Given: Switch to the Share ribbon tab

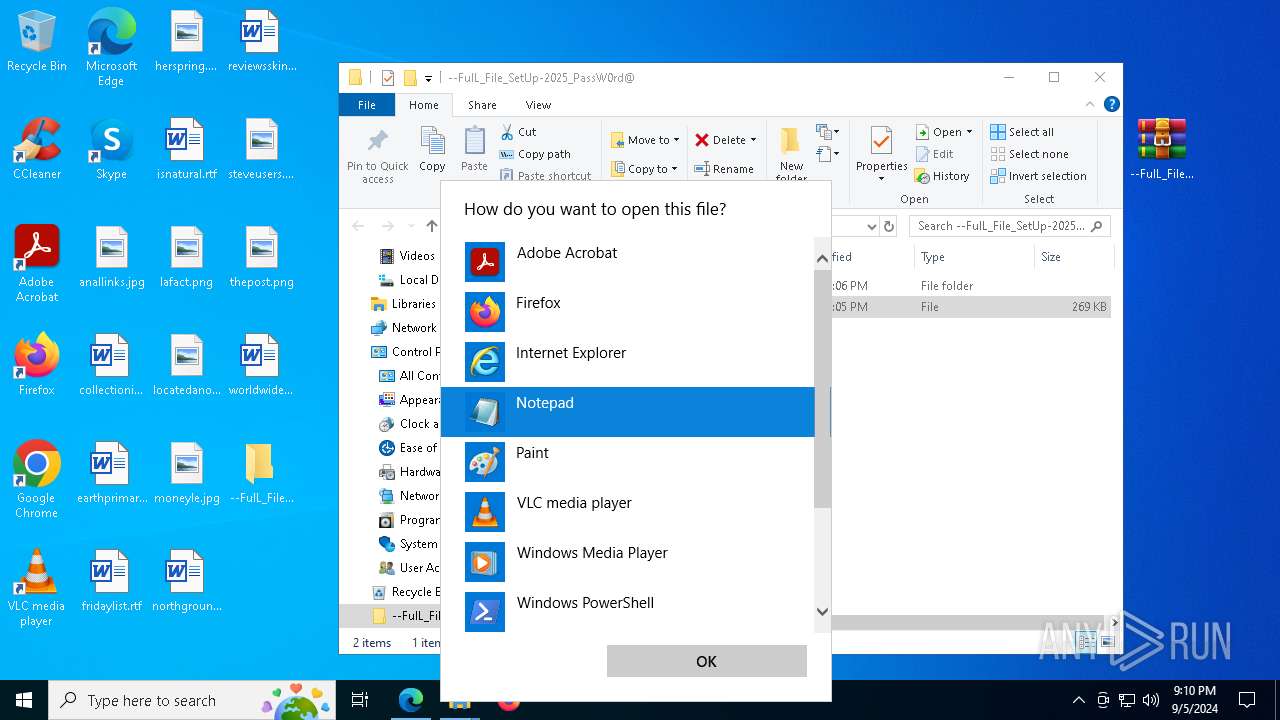Looking at the screenshot, I should click(482, 105).
